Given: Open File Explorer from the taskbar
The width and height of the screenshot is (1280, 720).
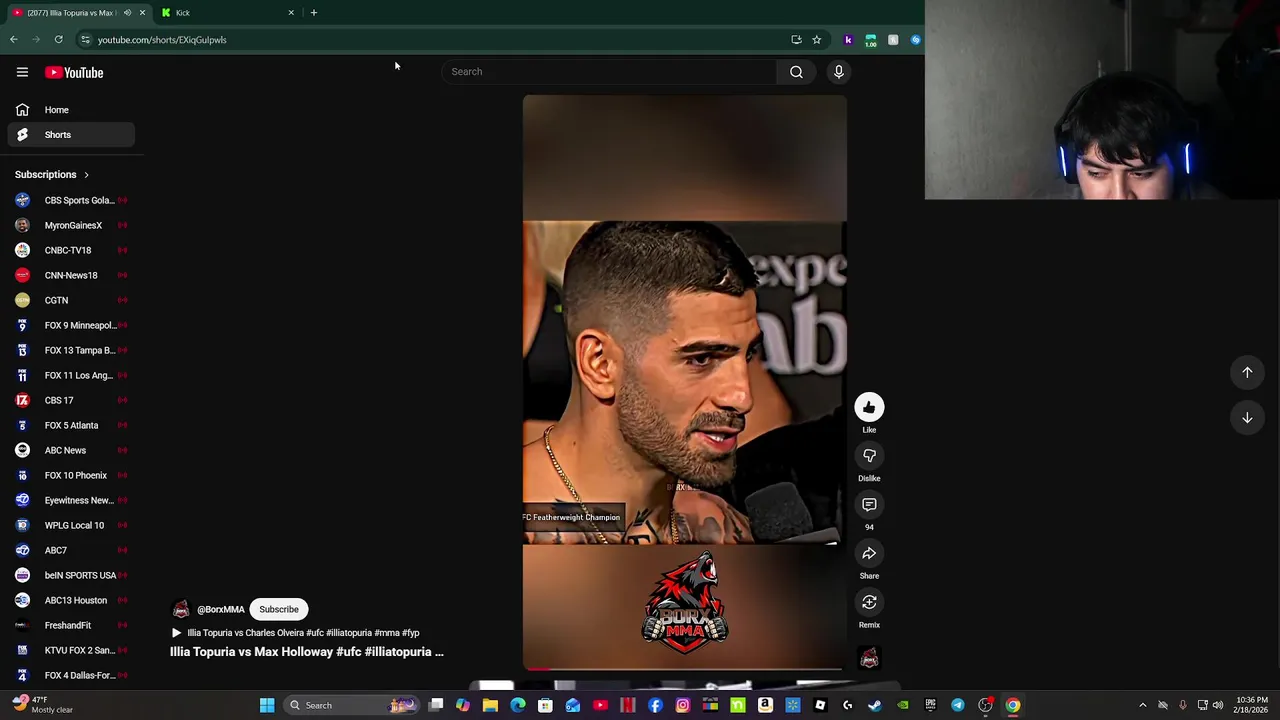Looking at the screenshot, I should tap(490, 705).
